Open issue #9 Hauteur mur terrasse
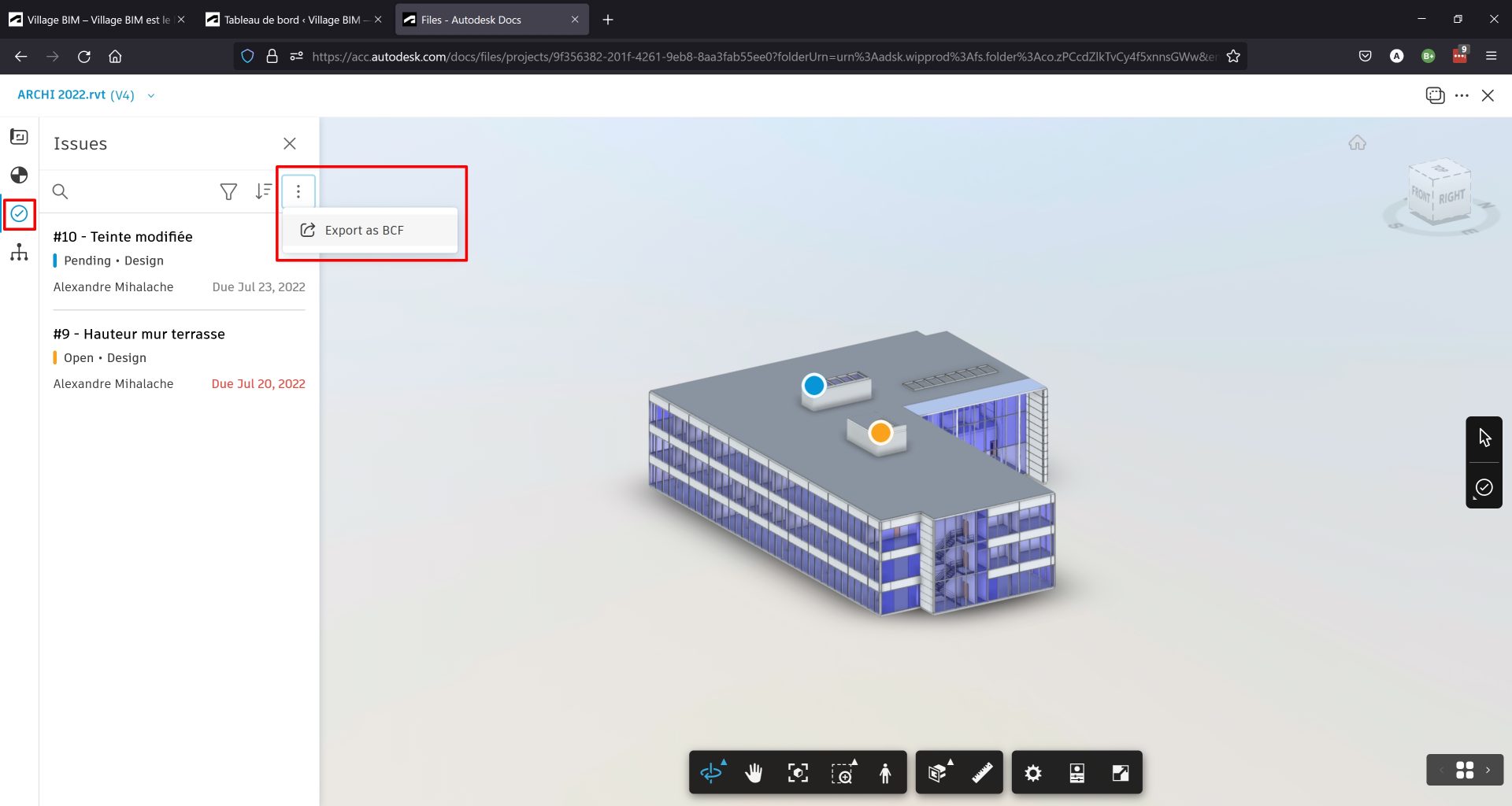1512x806 pixels. coord(139,335)
